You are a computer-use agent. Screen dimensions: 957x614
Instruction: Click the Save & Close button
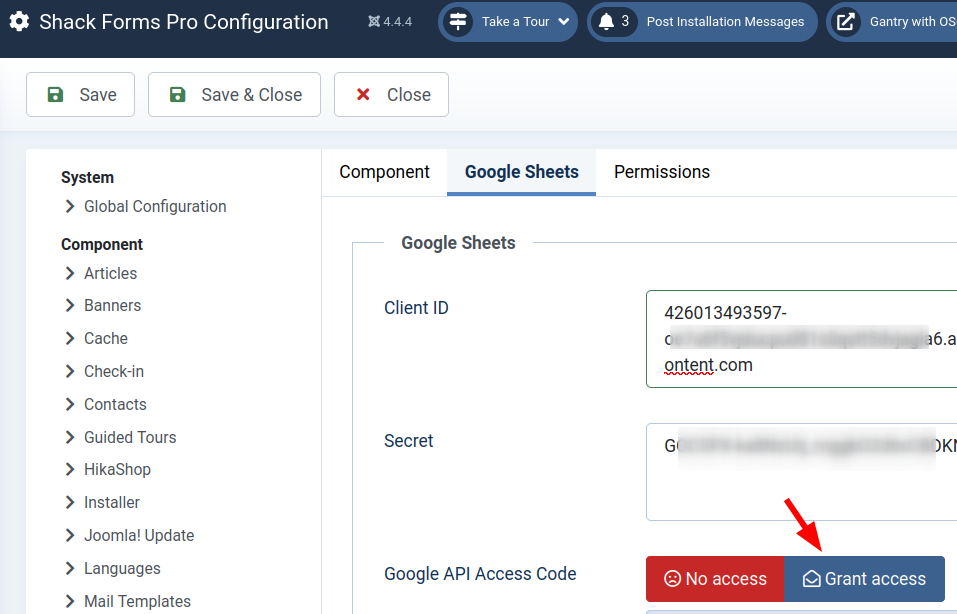(234, 95)
